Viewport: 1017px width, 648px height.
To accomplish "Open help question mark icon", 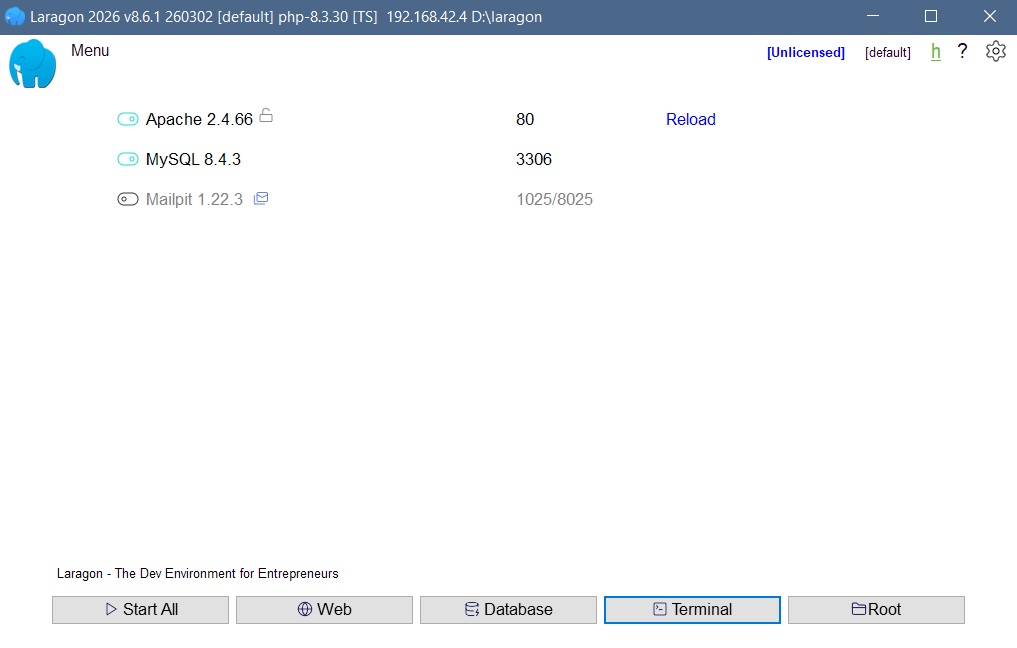I will coord(963,51).
